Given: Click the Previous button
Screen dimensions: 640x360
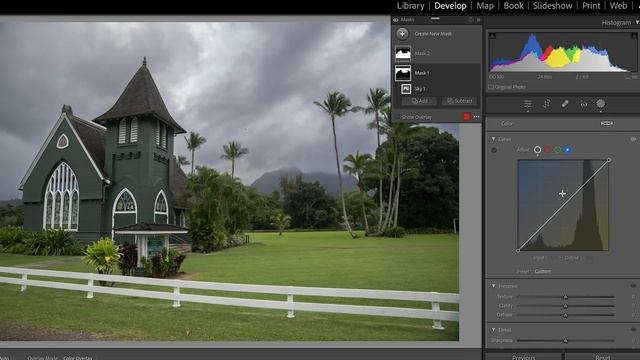Looking at the screenshot, I should [523, 357].
